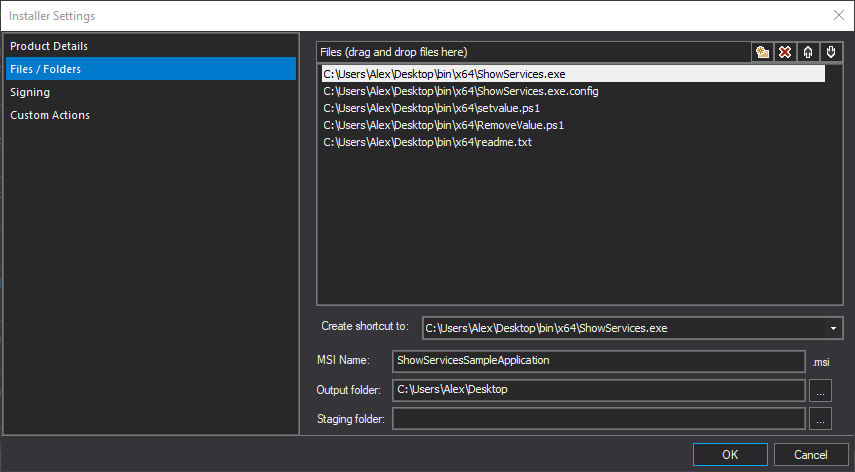Select setvalue.ps1 in the files list
Viewport: 855px width, 472px height.
tap(573, 108)
